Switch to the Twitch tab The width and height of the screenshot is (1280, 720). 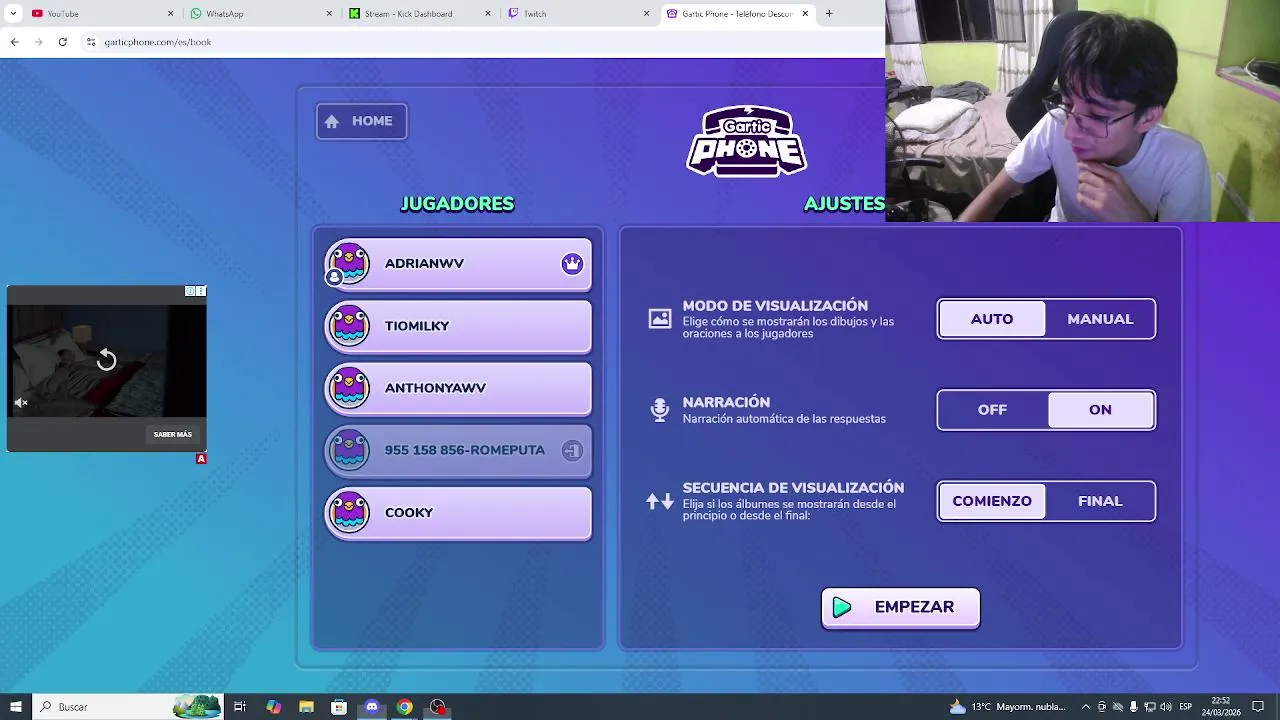pos(578,14)
